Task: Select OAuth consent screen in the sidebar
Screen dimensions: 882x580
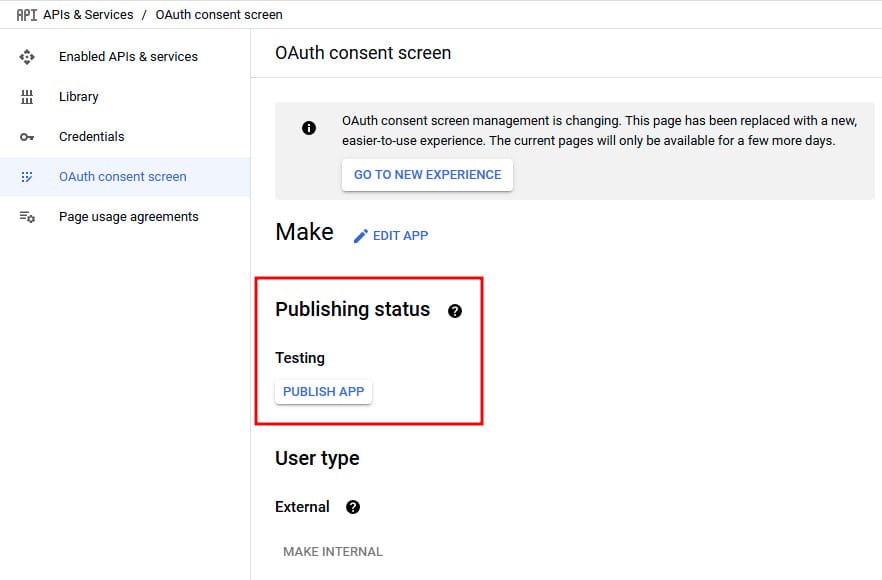Action: point(123,177)
